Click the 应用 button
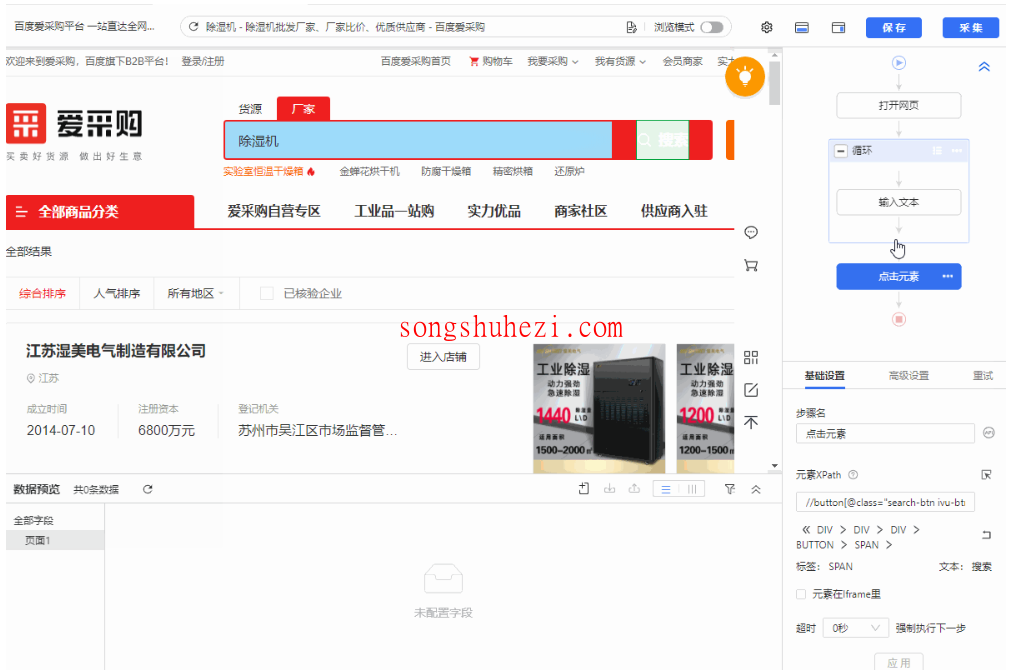This screenshot has height=670, width=1021. (x=899, y=662)
